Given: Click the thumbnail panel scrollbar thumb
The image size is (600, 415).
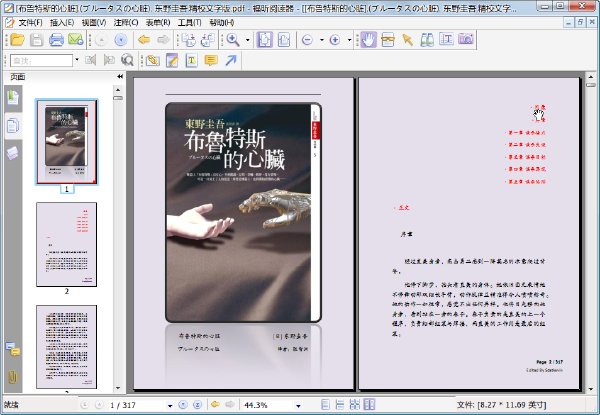Looking at the screenshot, I should tap(118, 98).
